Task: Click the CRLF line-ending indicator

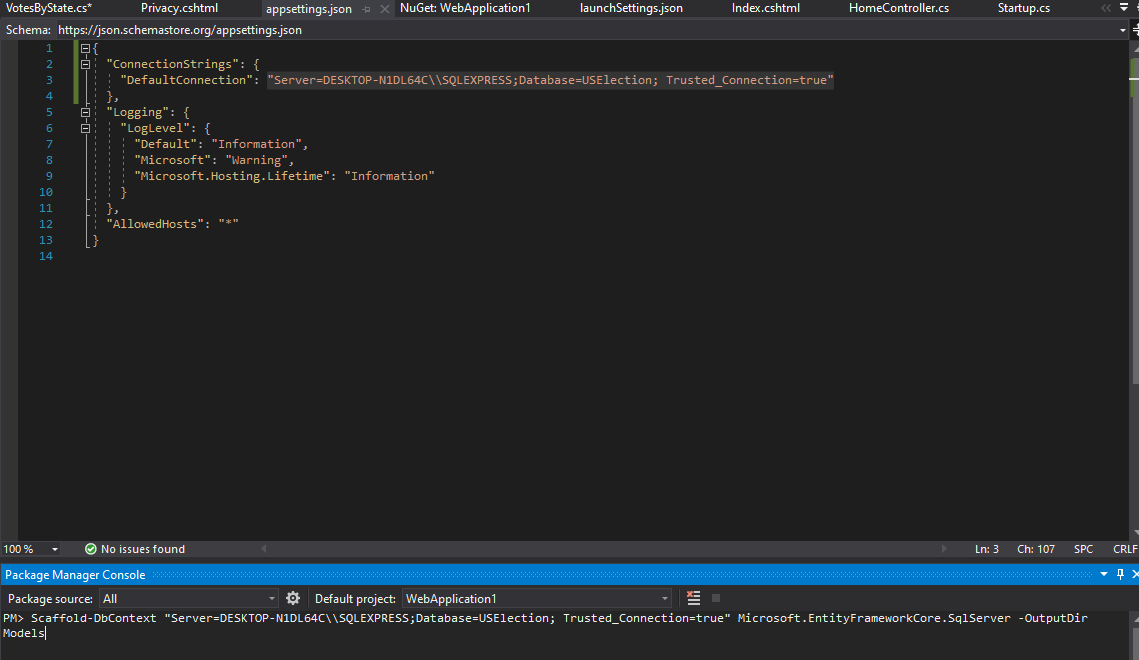Action: click(x=1125, y=548)
